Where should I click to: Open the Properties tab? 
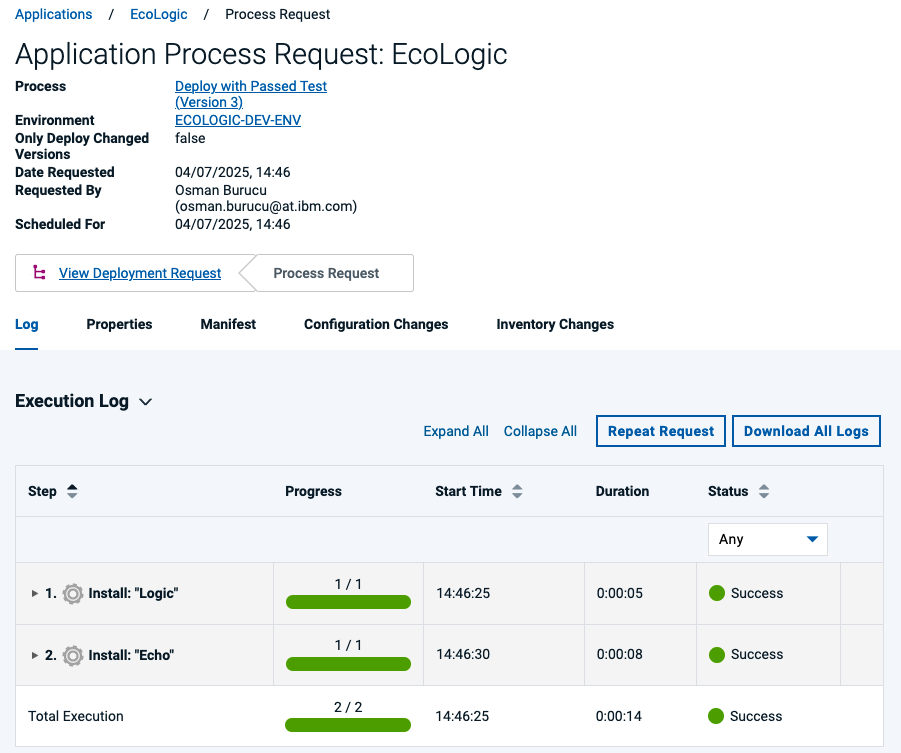pyautogui.click(x=120, y=324)
